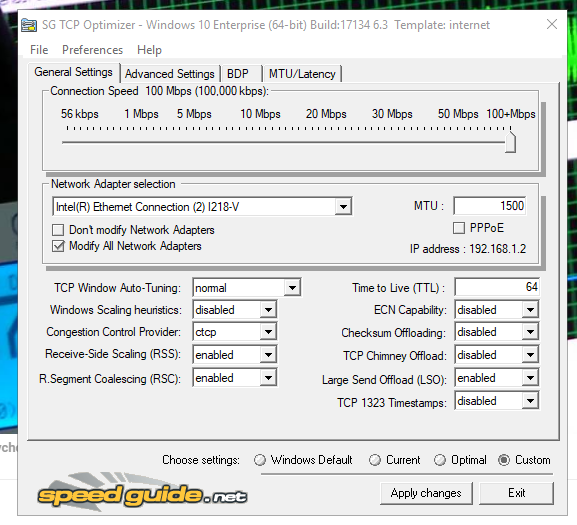Toggle the PPPoE checkbox
Viewport: 577px width, 525px height.
459,228
